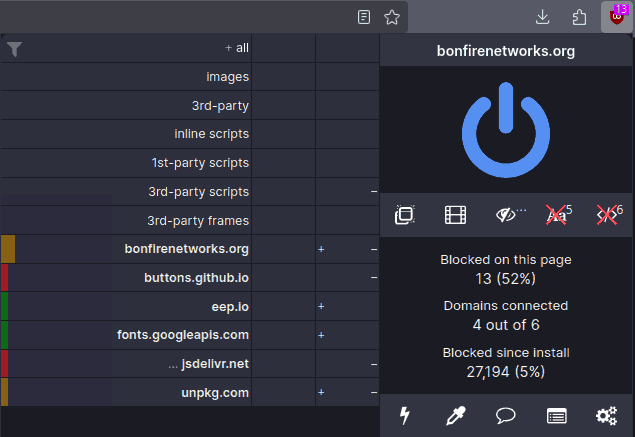The height and width of the screenshot is (437, 635).
Task: Click the uBlock Origin toolbar extension icon
Action: [617, 17]
